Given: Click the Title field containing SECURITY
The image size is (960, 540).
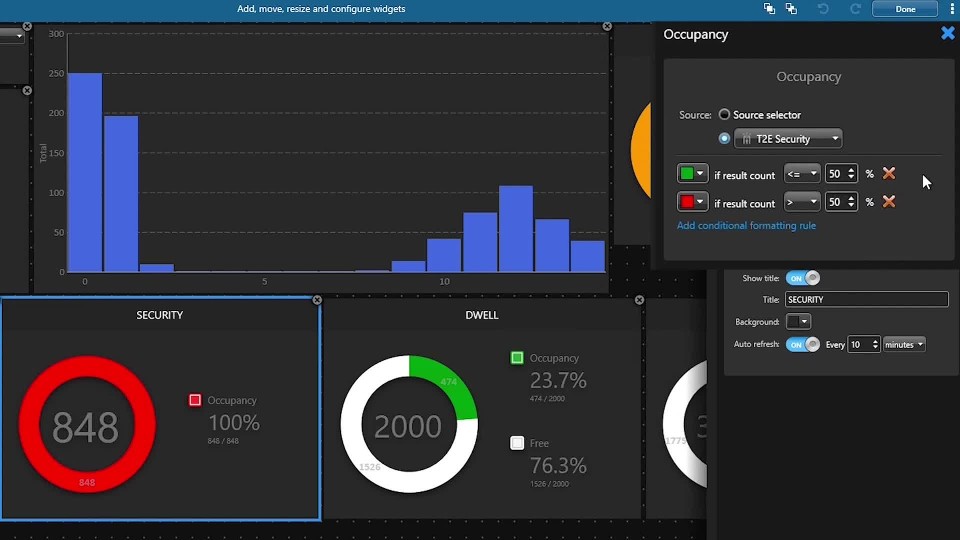Looking at the screenshot, I should [866, 300].
